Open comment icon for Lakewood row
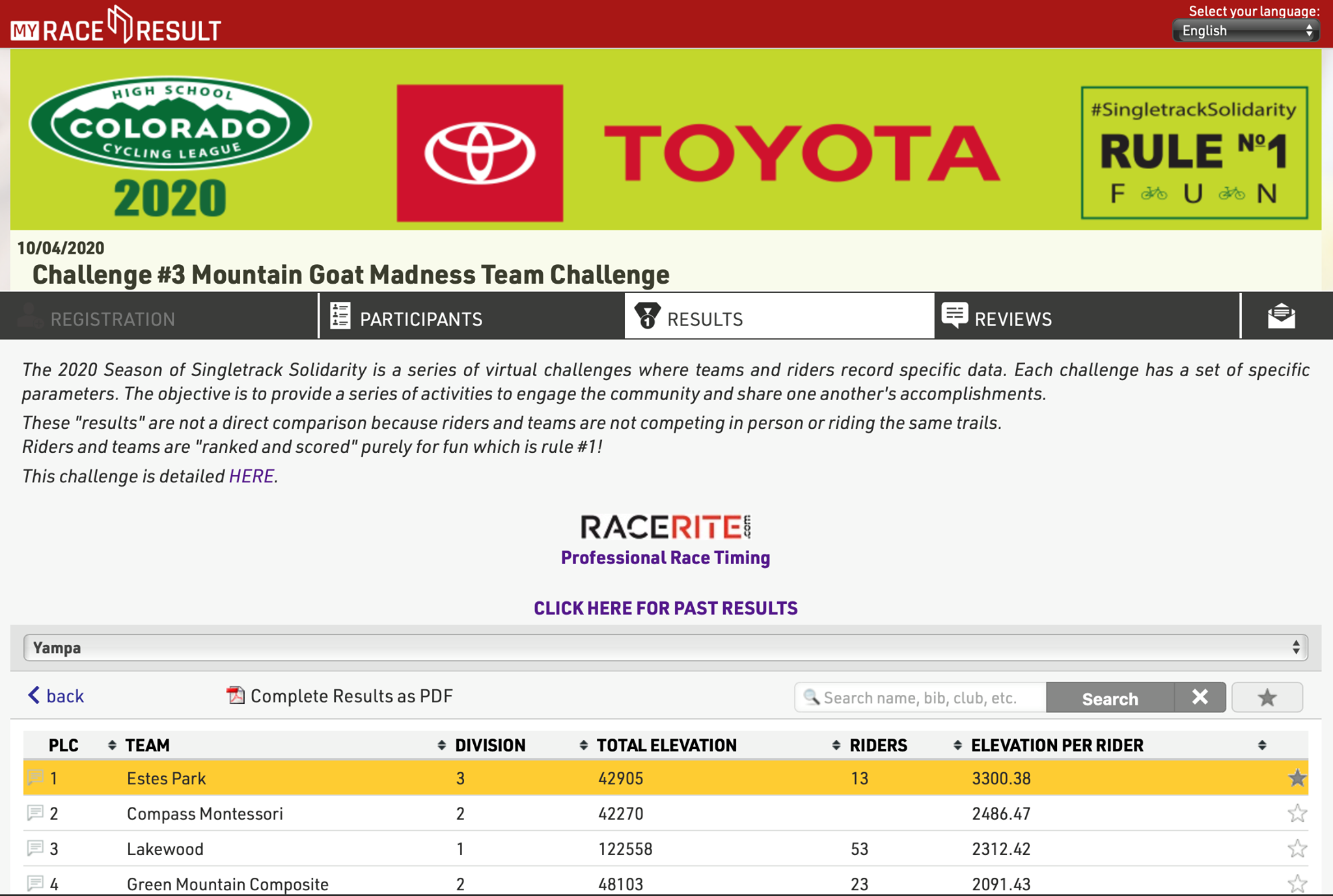The width and height of the screenshot is (1333, 896). point(35,848)
